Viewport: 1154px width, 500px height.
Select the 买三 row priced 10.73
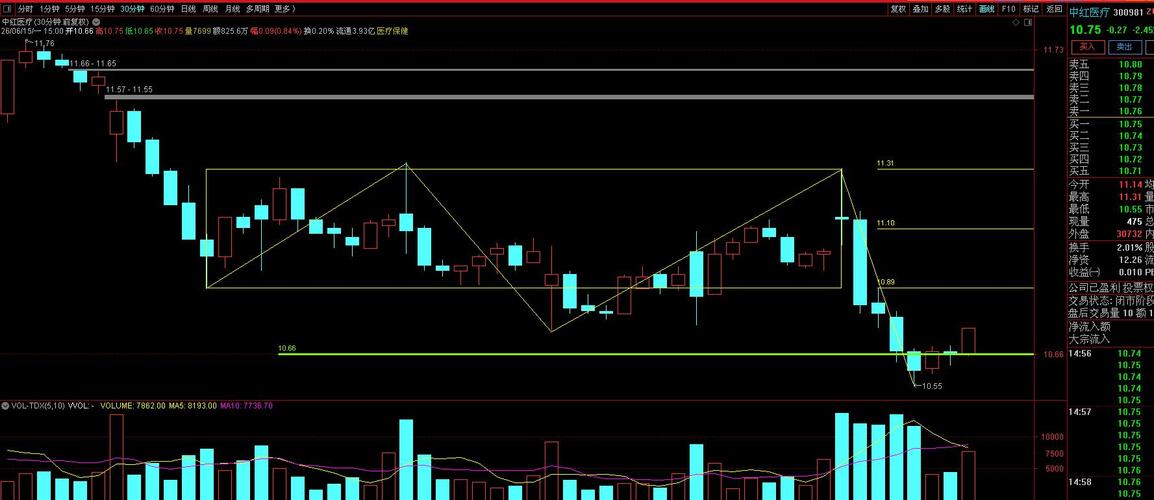pos(1111,148)
